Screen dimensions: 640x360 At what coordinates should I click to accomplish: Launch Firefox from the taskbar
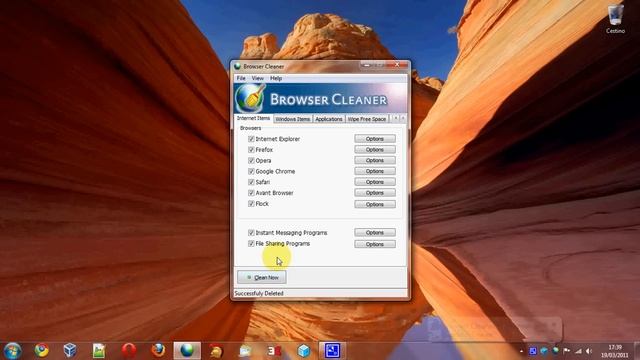tap(158, 351)
